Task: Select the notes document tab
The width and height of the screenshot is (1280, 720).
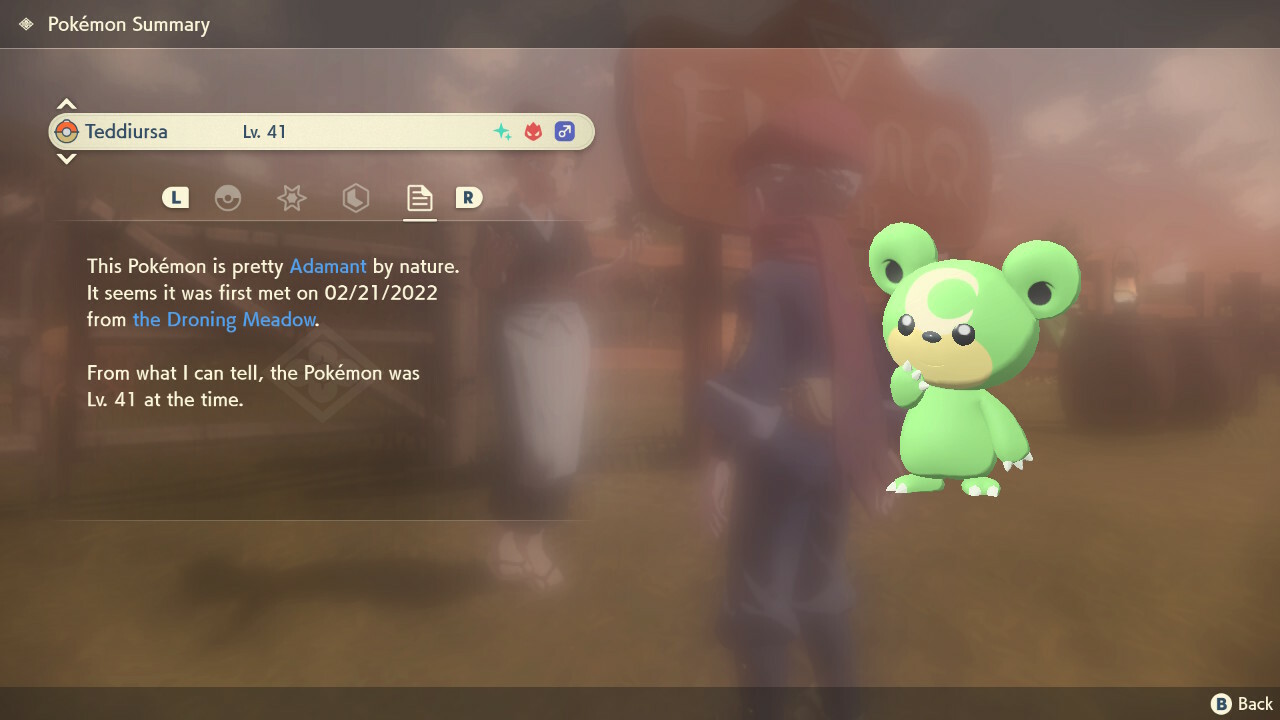Action: pyautogui.click(x=419, y=198)
